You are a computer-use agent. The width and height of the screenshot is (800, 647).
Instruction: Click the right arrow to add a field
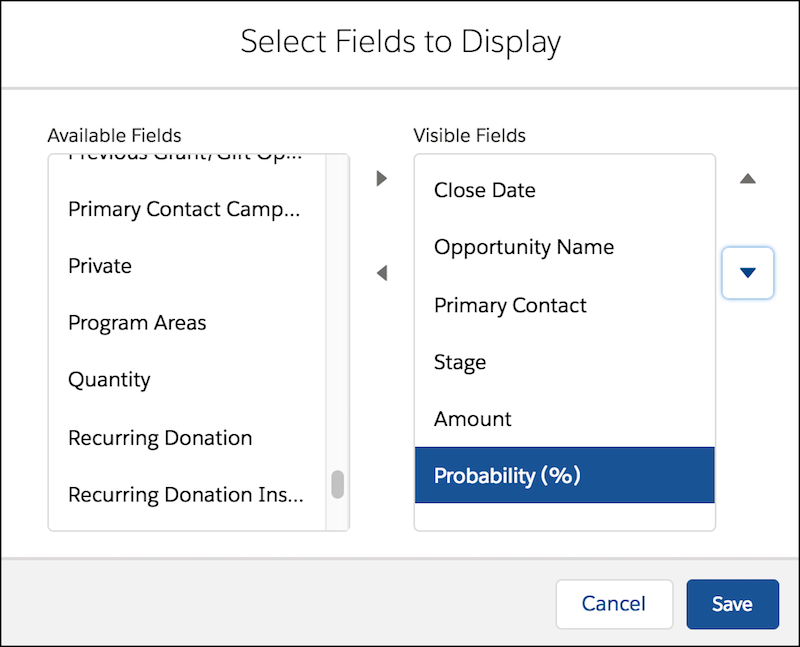[x=381, y=178]
